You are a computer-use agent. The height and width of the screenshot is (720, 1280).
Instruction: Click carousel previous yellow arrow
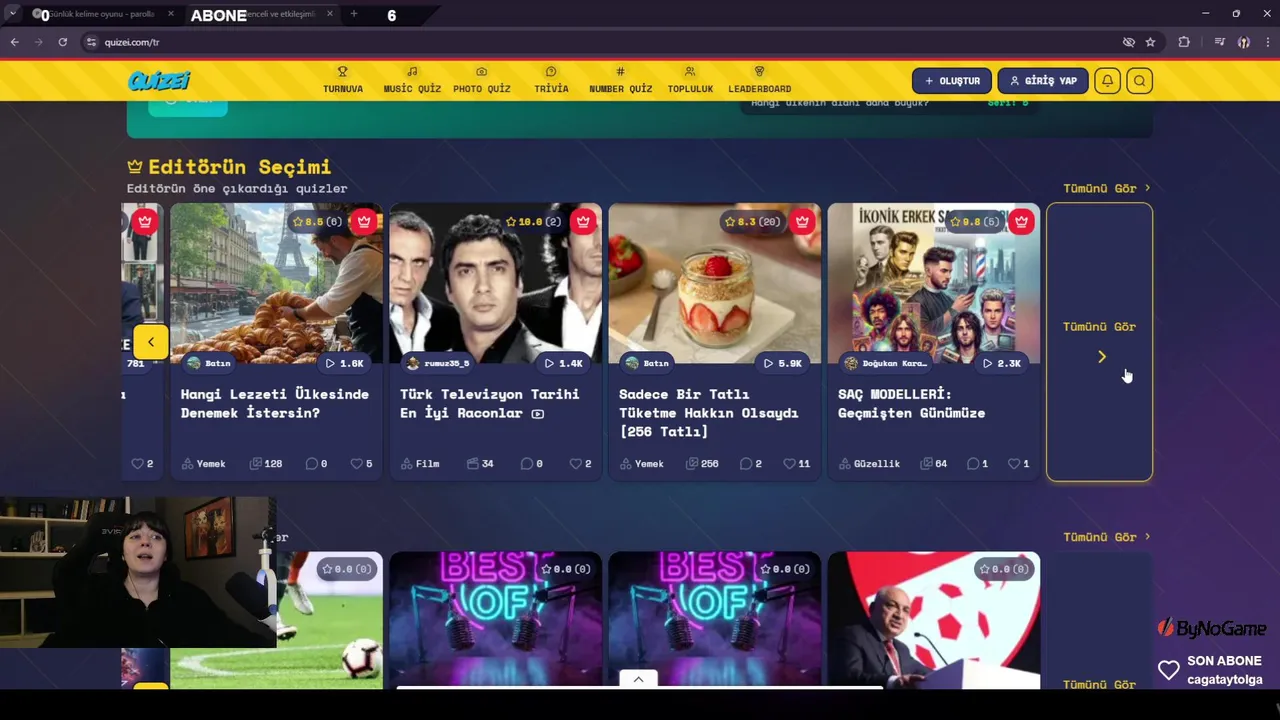point(151,342)
